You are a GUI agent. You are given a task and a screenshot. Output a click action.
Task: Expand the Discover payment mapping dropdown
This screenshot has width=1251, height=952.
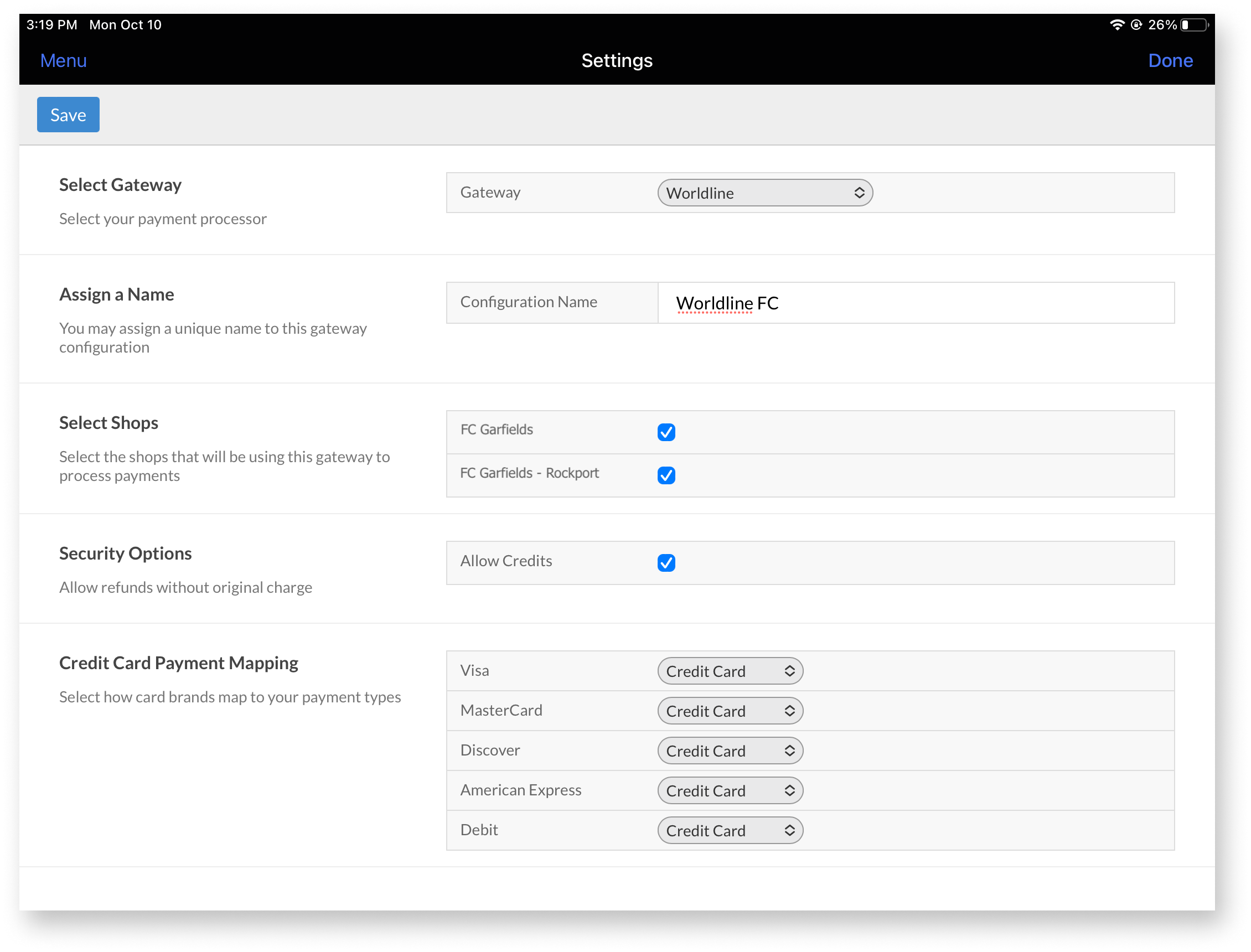[729, 750]
